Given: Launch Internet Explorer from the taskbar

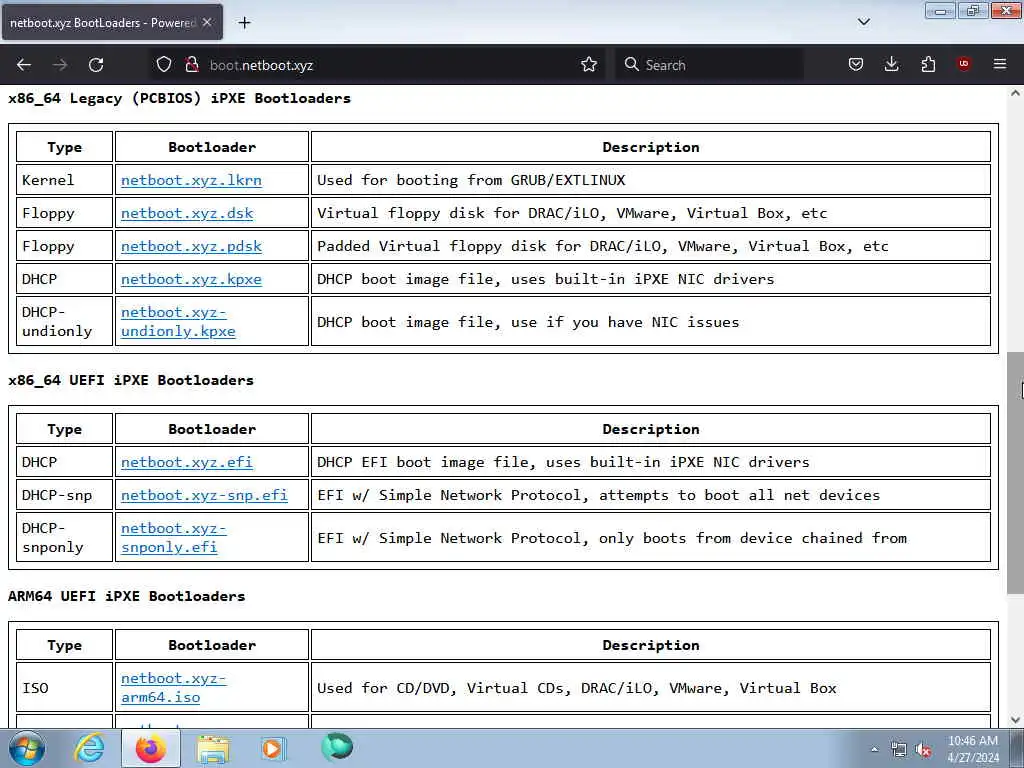Looking at the screenshot, I should (x=89, y=748).
